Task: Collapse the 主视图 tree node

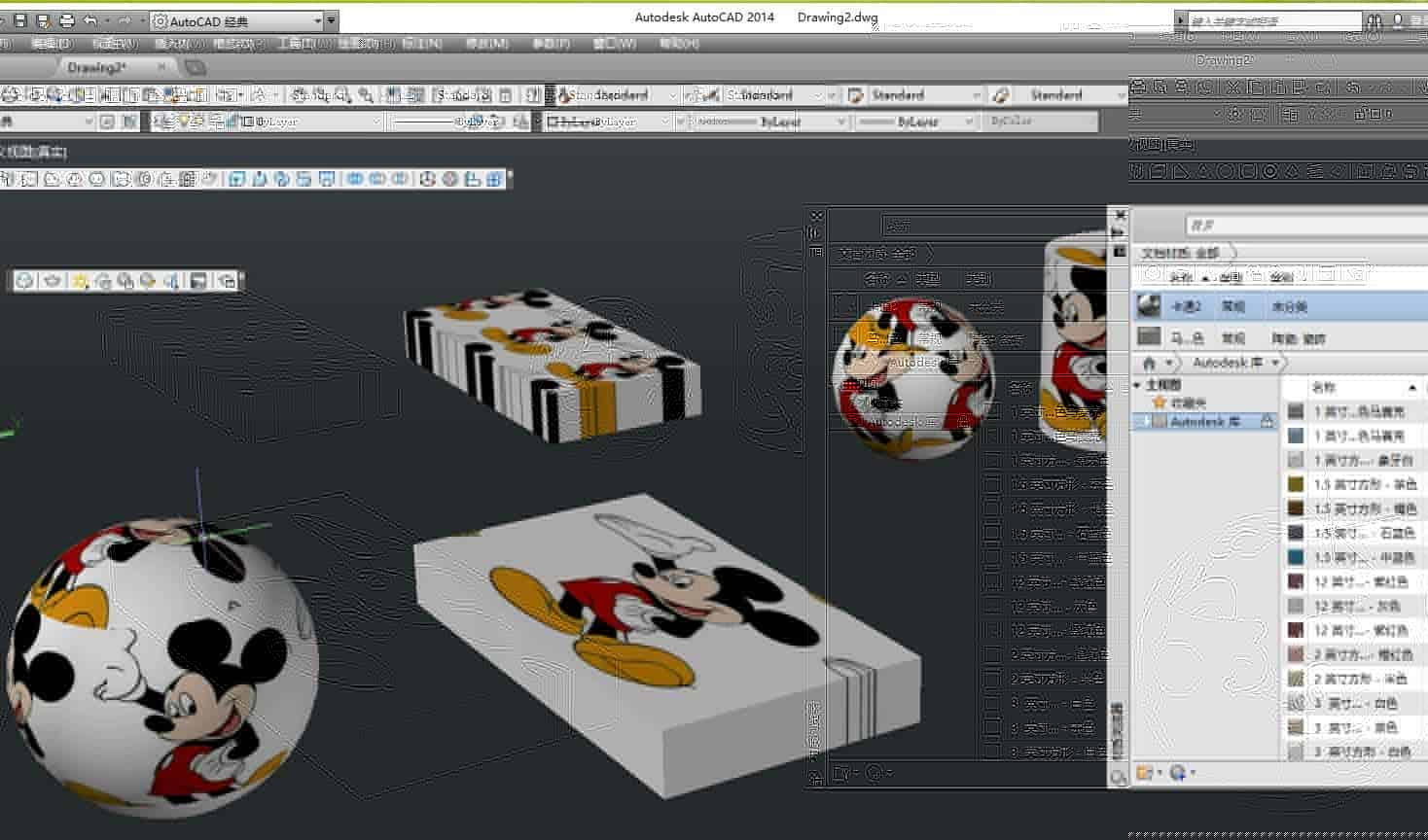Action: point(1138,386)
